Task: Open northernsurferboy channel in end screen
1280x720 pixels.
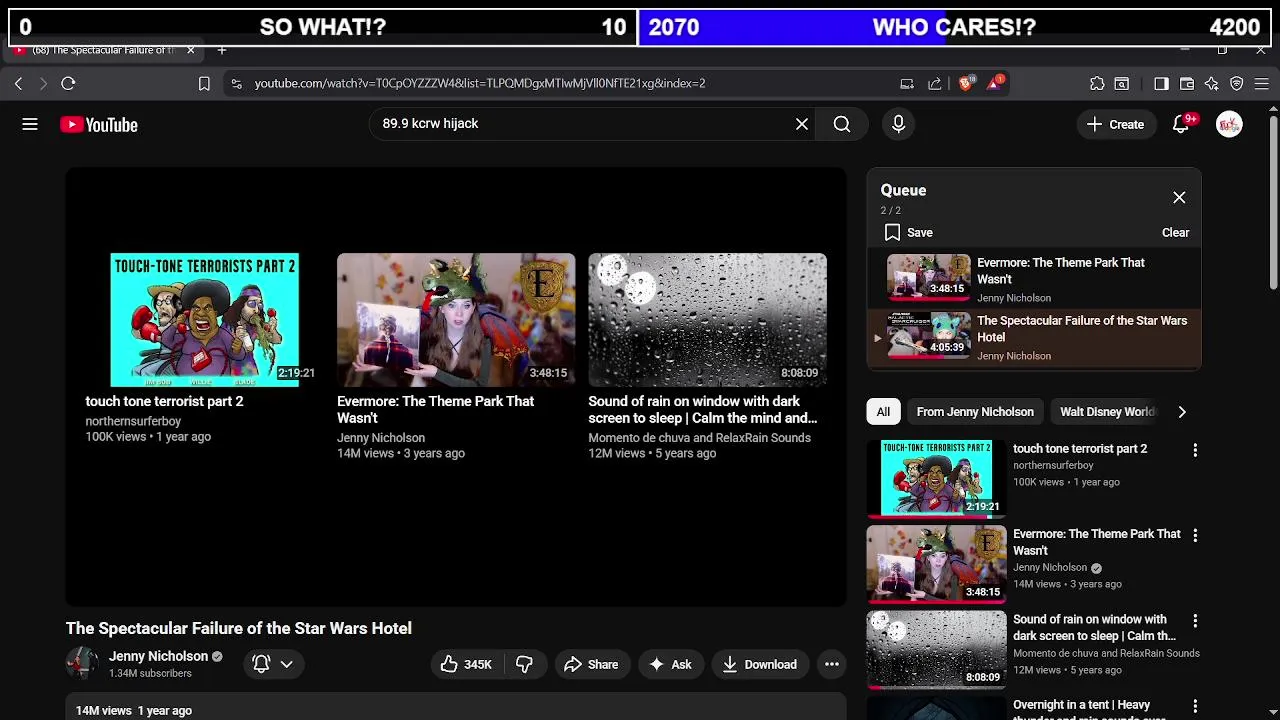Action: coord(133,422)
